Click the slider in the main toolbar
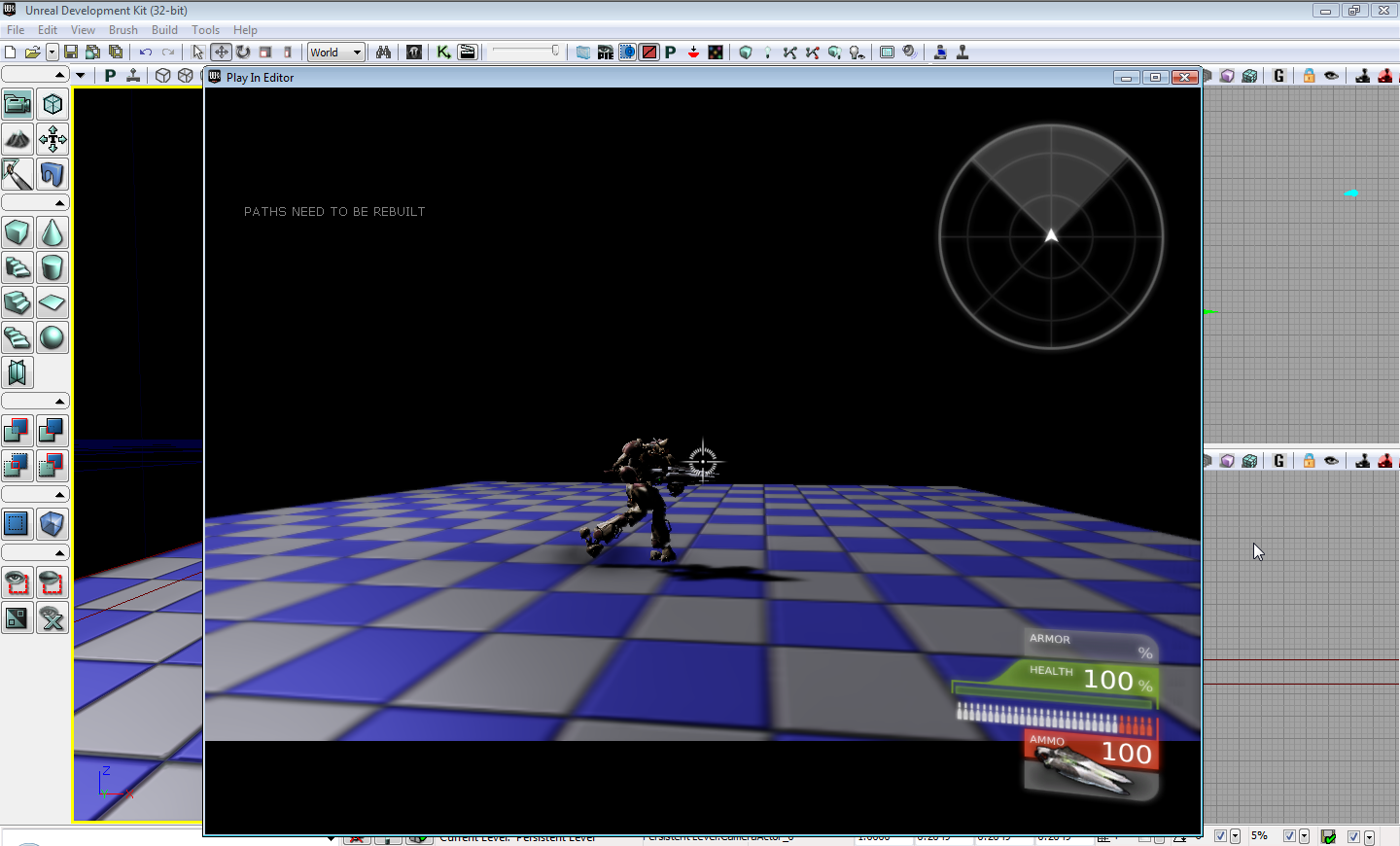This screenshot has height=846, width=1400. tap(526, 52)
